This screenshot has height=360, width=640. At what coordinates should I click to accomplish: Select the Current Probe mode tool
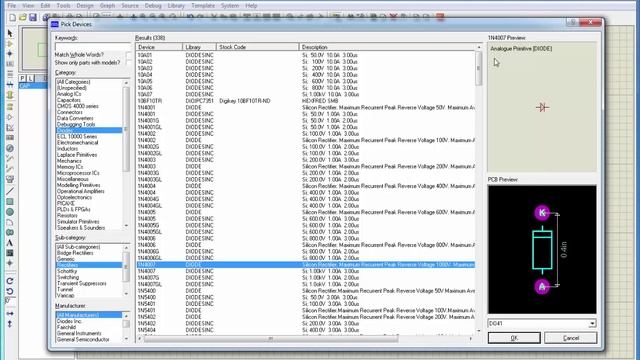pyautogui.click(x=10, y=169)
